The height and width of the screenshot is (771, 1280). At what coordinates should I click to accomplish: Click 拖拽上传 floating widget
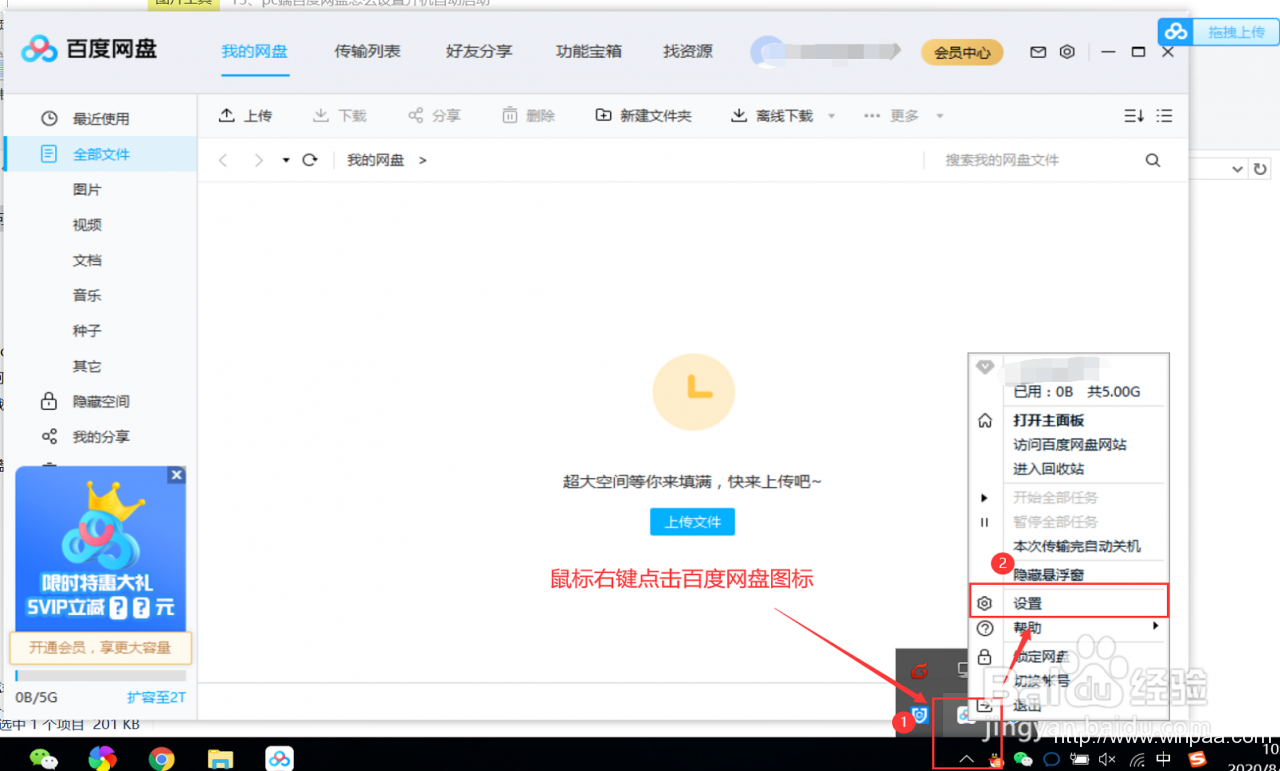click(1218, 32)
